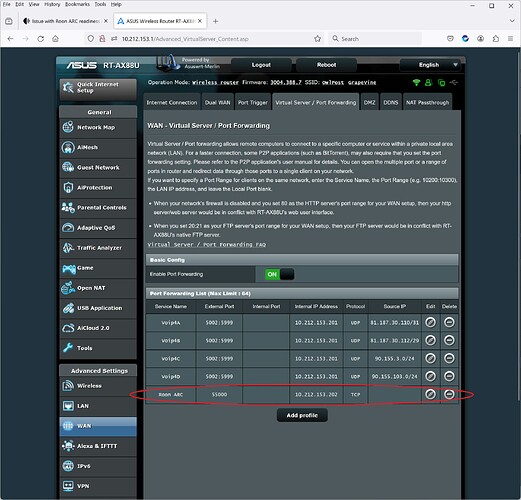Open Guest Network settings

click(x=98, y=167)
